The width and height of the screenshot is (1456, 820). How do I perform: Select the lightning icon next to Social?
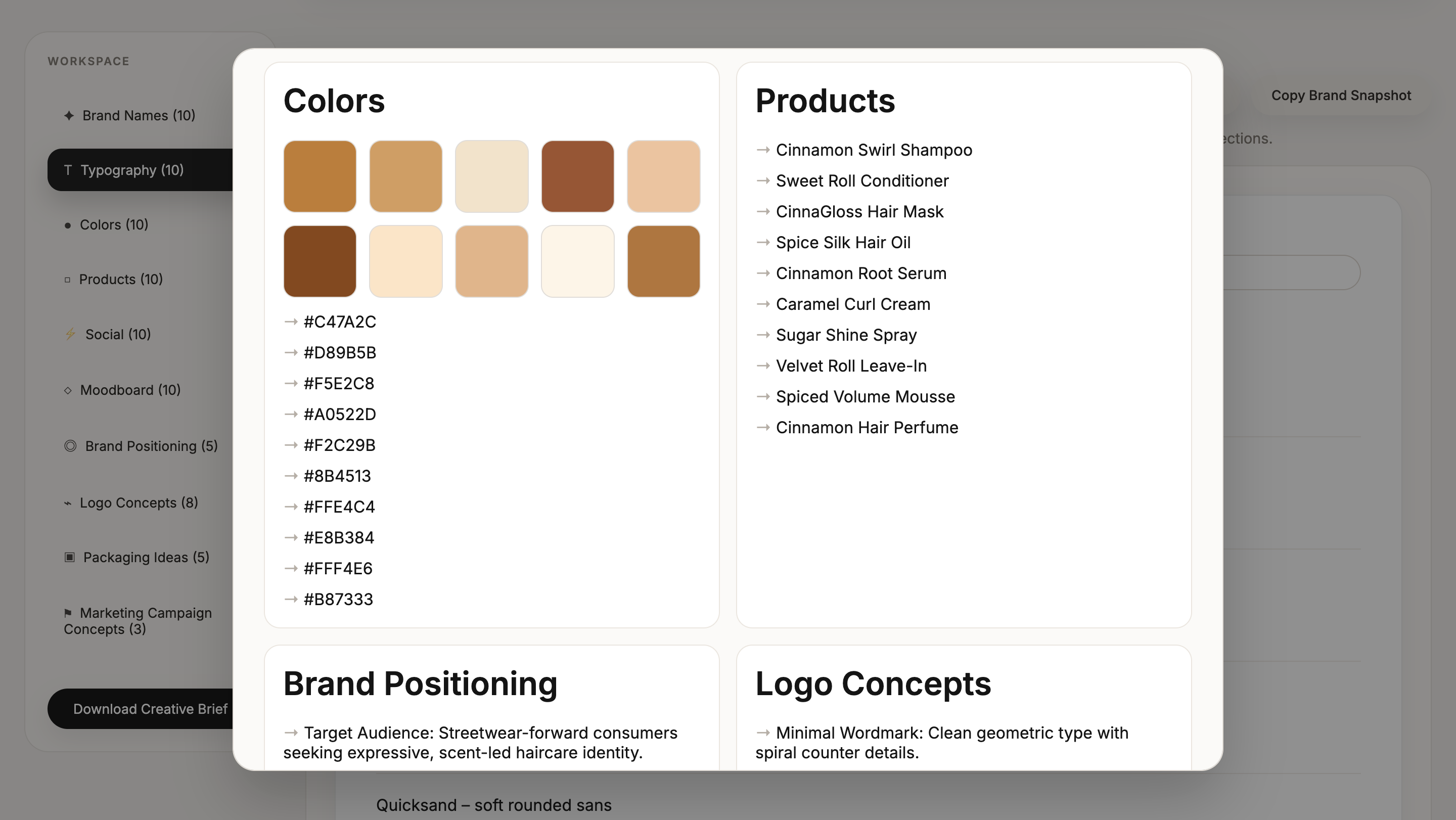click(x=70, y=334)
